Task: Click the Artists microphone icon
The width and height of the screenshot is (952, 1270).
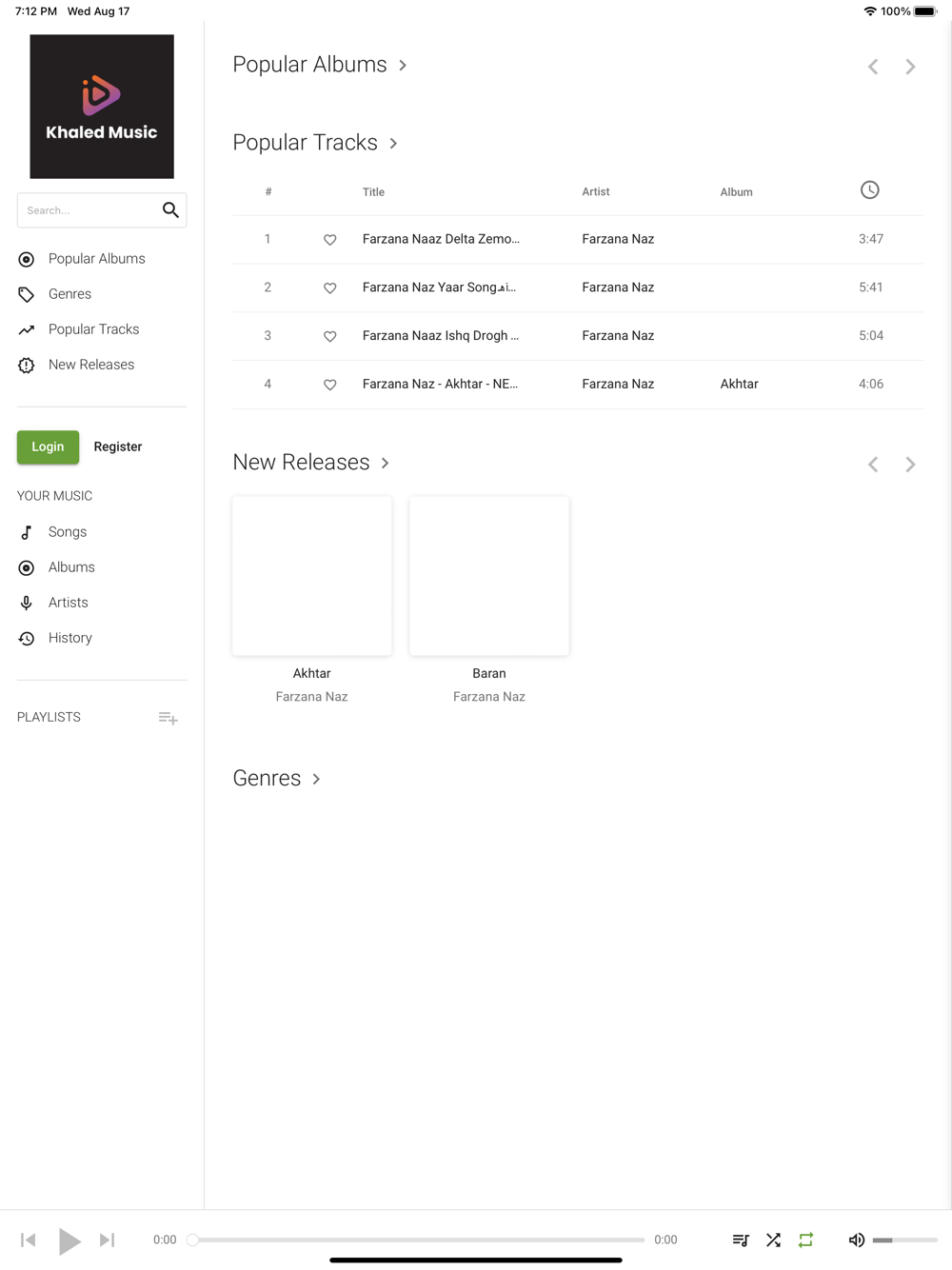Action: click(27, 603)
